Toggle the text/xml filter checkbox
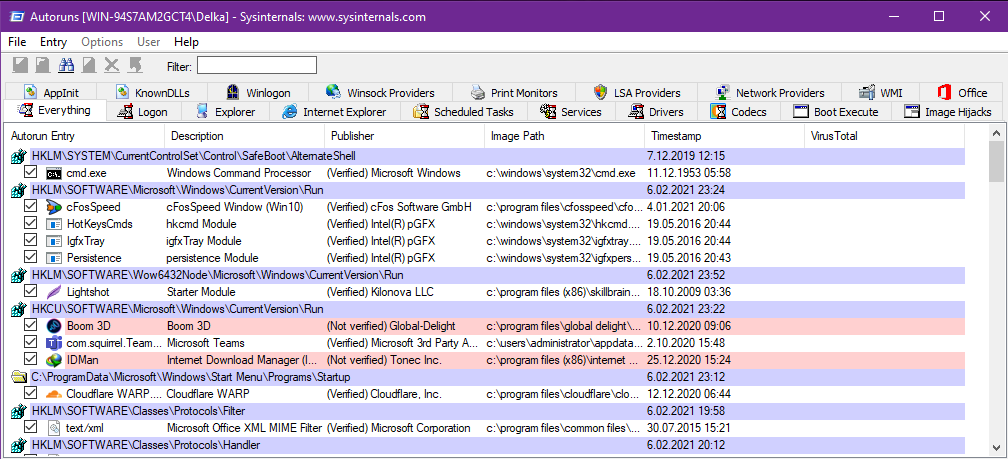The height and width of the screenshot is (459, 1008). 30,428
